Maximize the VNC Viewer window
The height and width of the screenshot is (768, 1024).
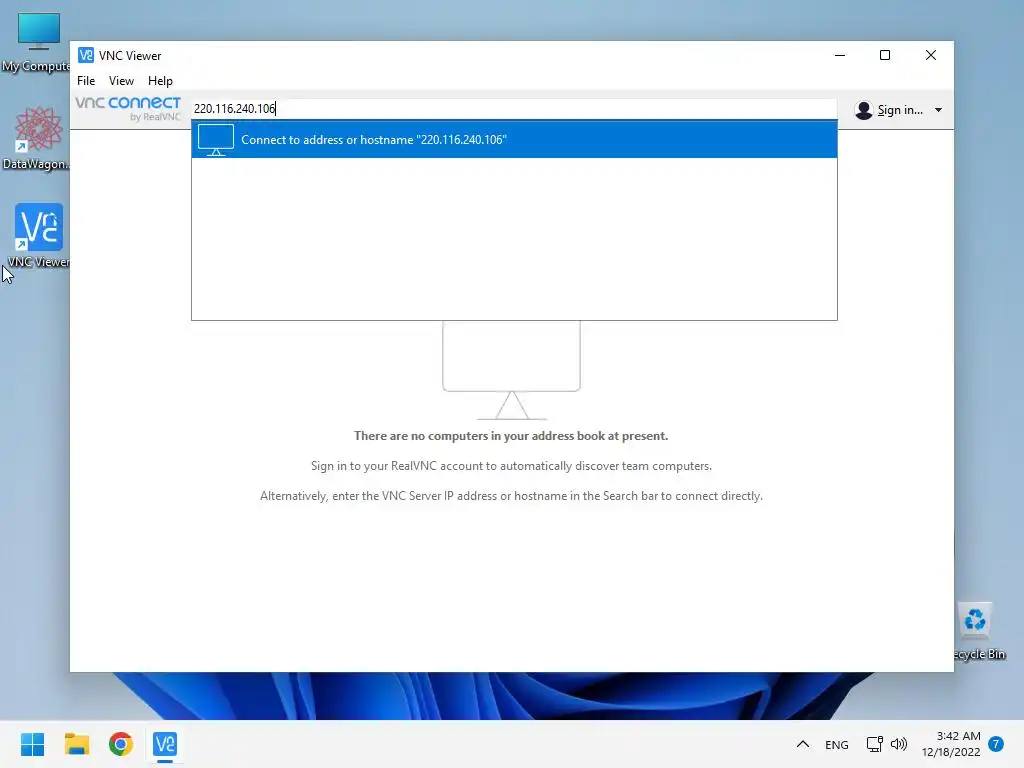pyautogui.click(x=885, y=56)
